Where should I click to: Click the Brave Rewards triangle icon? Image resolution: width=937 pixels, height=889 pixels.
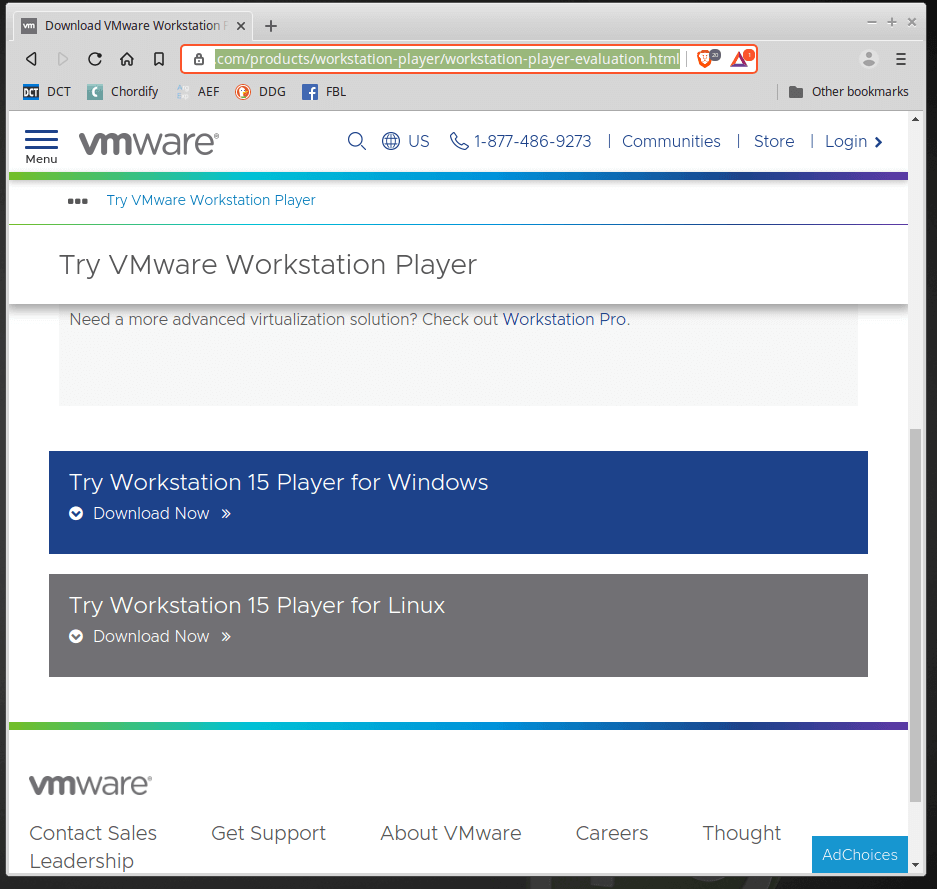(739, 59)
